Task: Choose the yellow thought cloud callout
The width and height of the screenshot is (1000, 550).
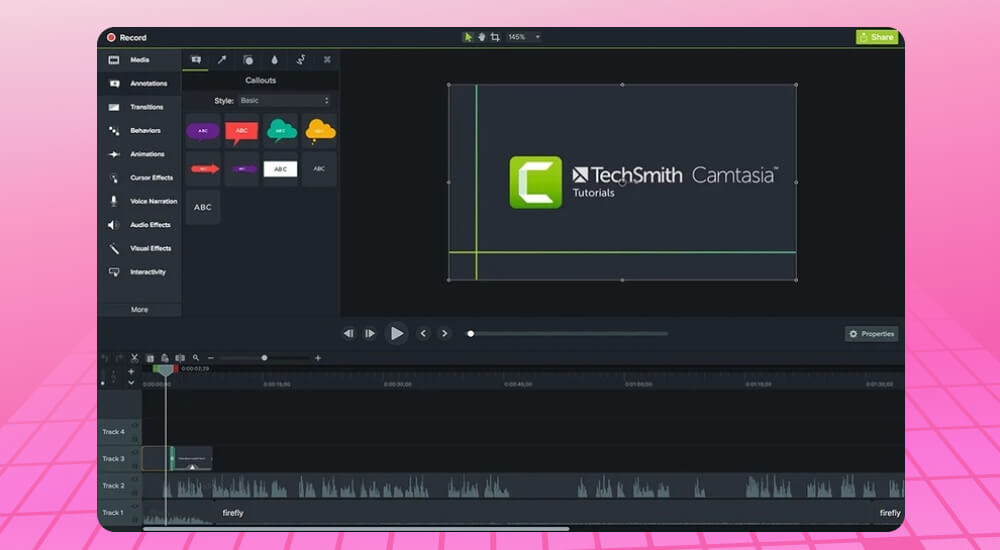Action: click(x=320, y=131)
